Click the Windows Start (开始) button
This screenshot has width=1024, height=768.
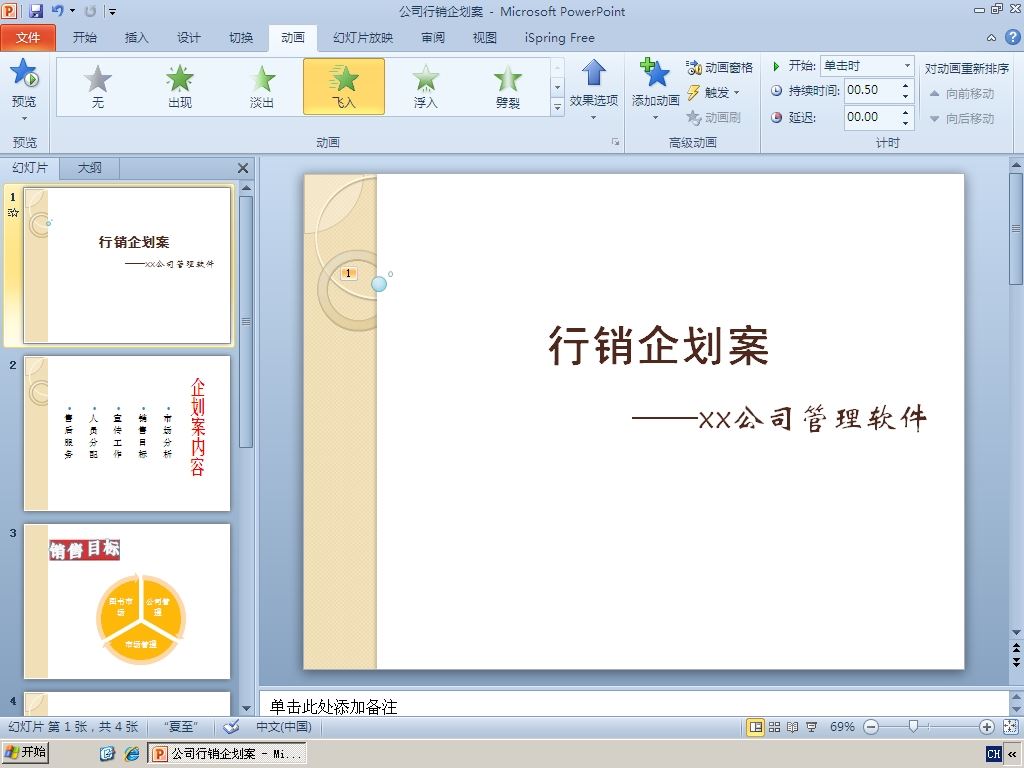point(25,752)
